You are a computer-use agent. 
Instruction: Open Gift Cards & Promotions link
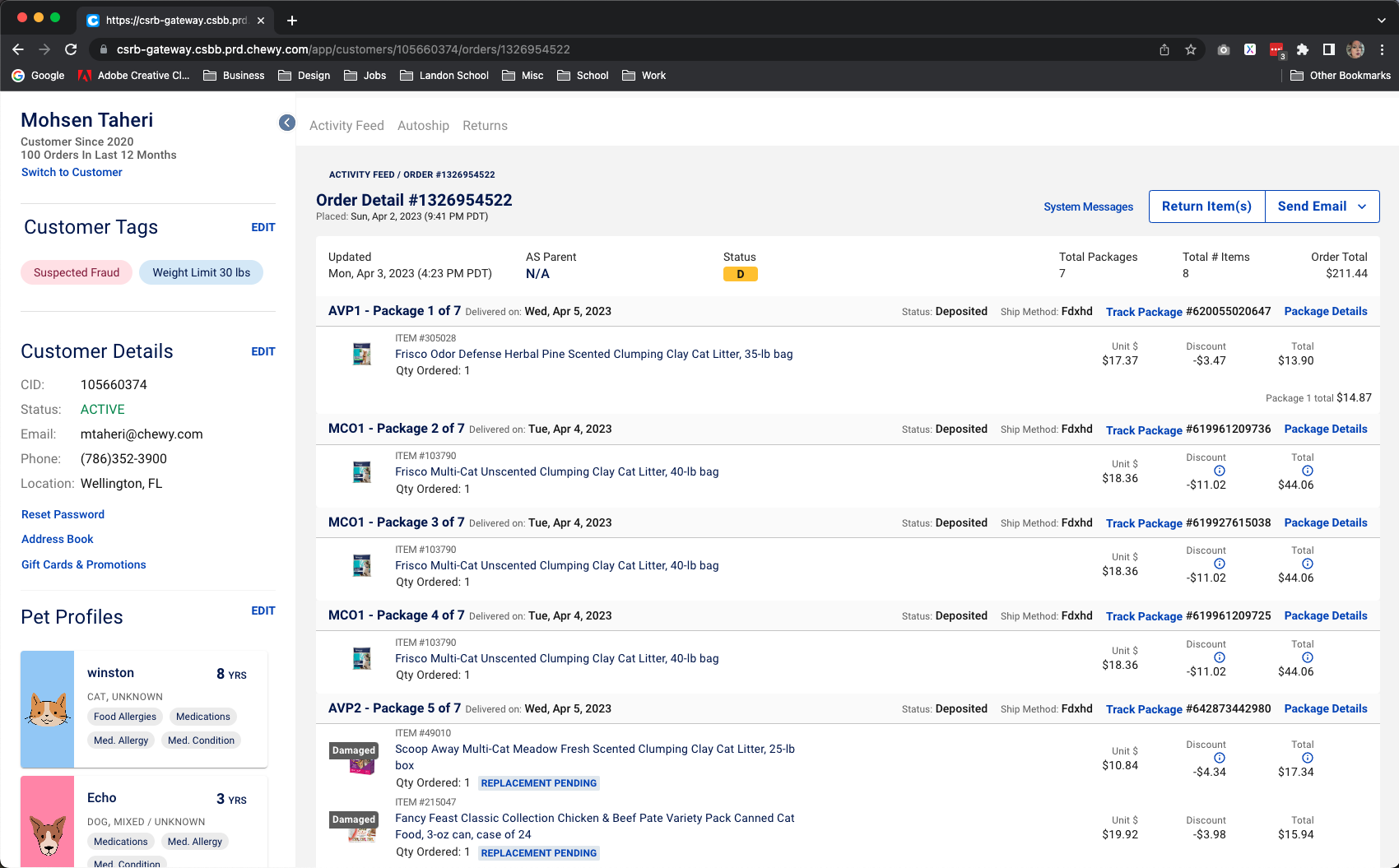click(x=84, y=564)
